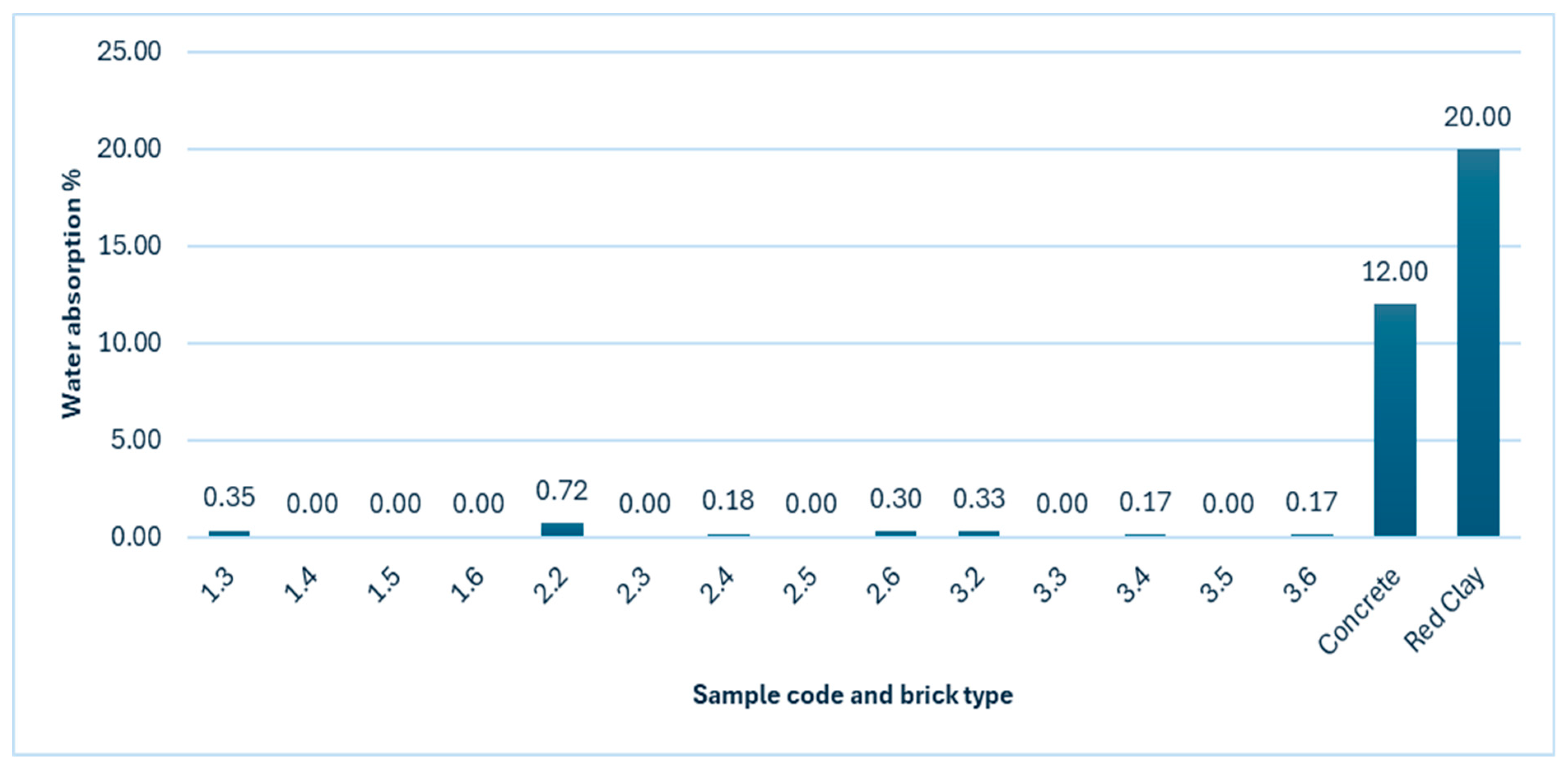Viewport: 1568px width, 770px height.
Task: Click the 0.30 data label
Action: coord(895,499)
